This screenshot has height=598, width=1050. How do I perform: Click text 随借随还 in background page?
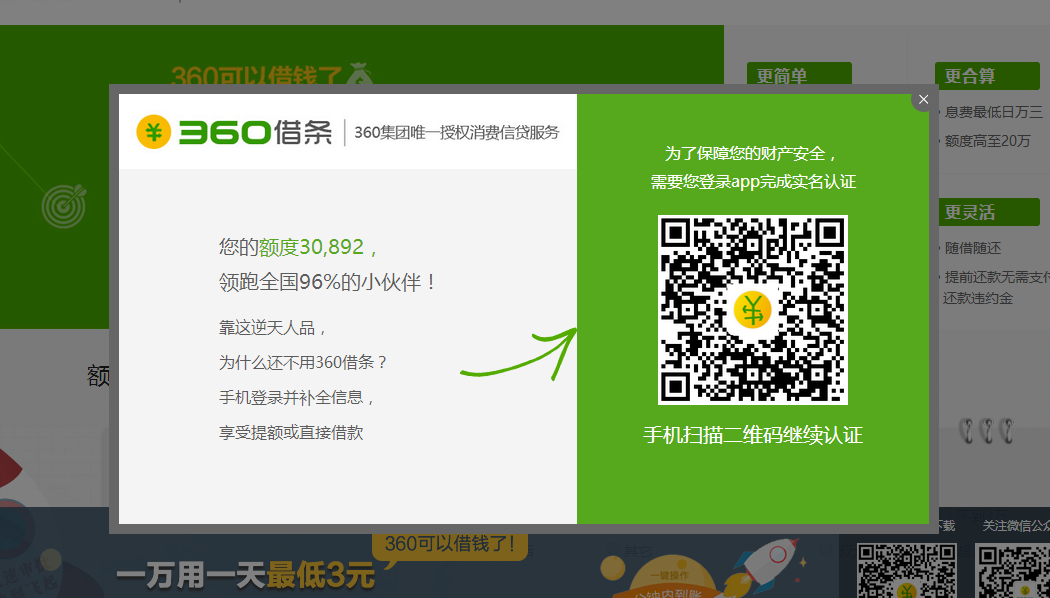point(973,248)
